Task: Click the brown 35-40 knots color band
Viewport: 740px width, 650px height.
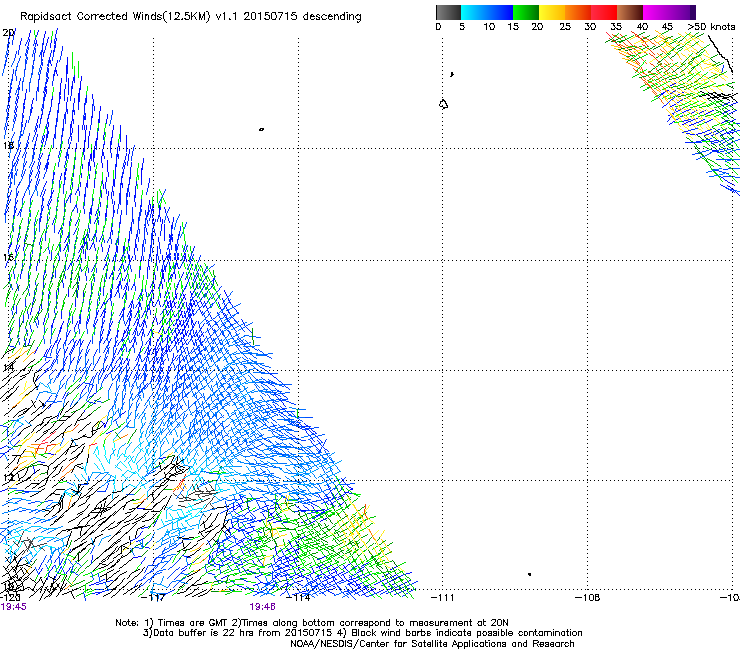Action: tap(630, 12)
